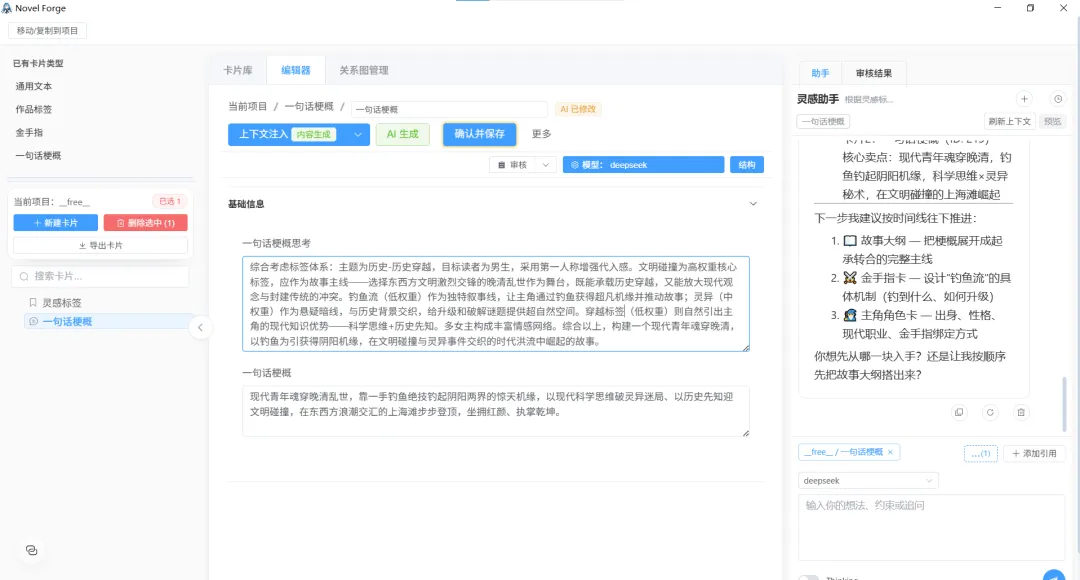The height and width of the screenshot is (580, 1080).
Task: Click the 审核 button
Action: click(x=512, y=165)
